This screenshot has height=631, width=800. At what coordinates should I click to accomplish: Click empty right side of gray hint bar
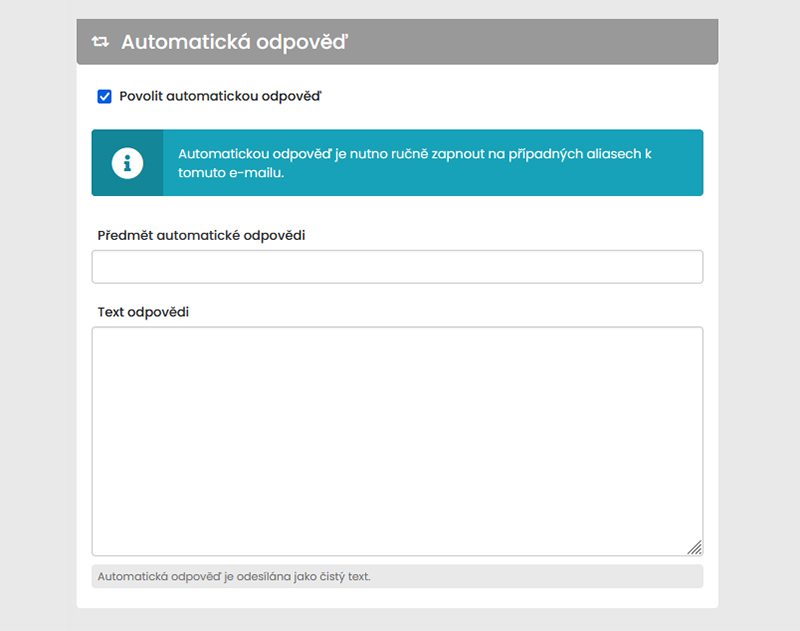[560, 577]
